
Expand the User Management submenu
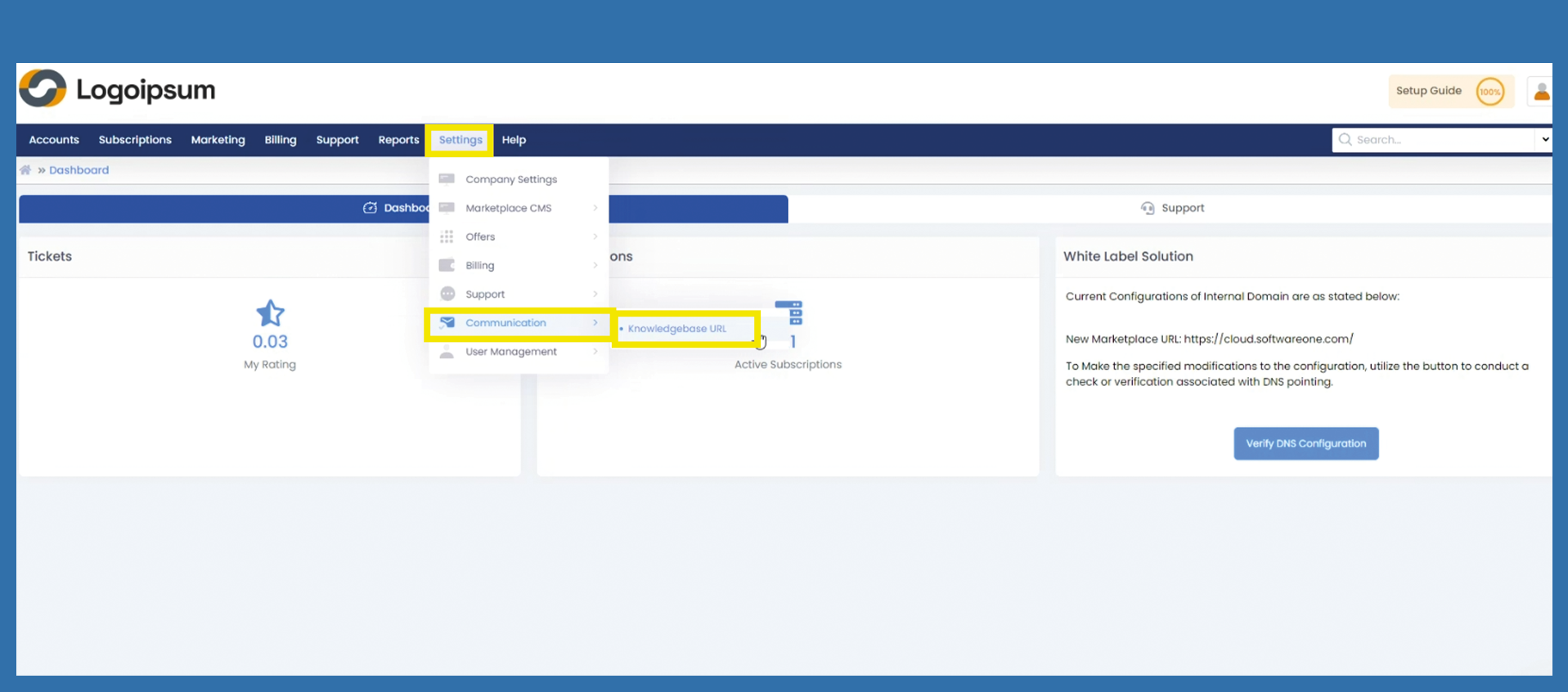595,352
